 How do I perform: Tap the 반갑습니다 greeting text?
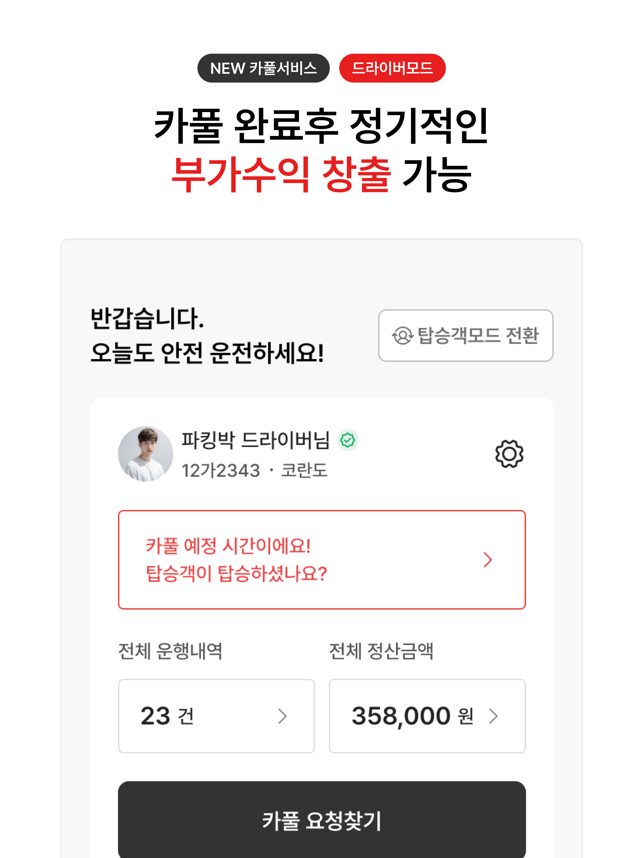tap(147, 320)
